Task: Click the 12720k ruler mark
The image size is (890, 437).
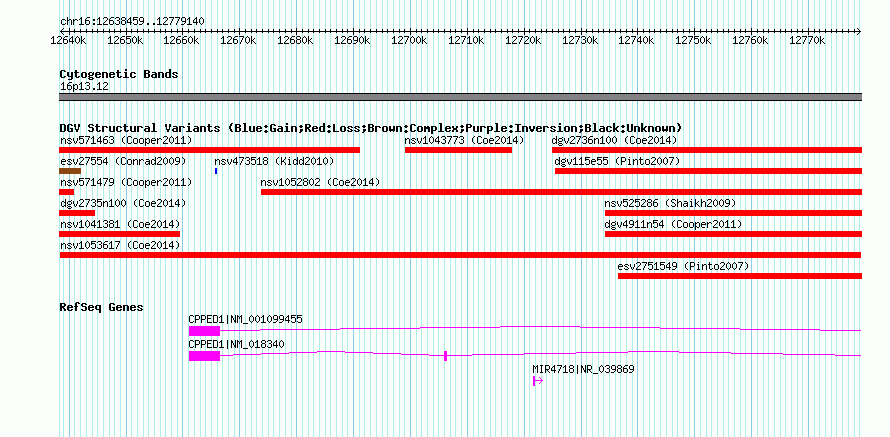Action: [x=523, y=40]
